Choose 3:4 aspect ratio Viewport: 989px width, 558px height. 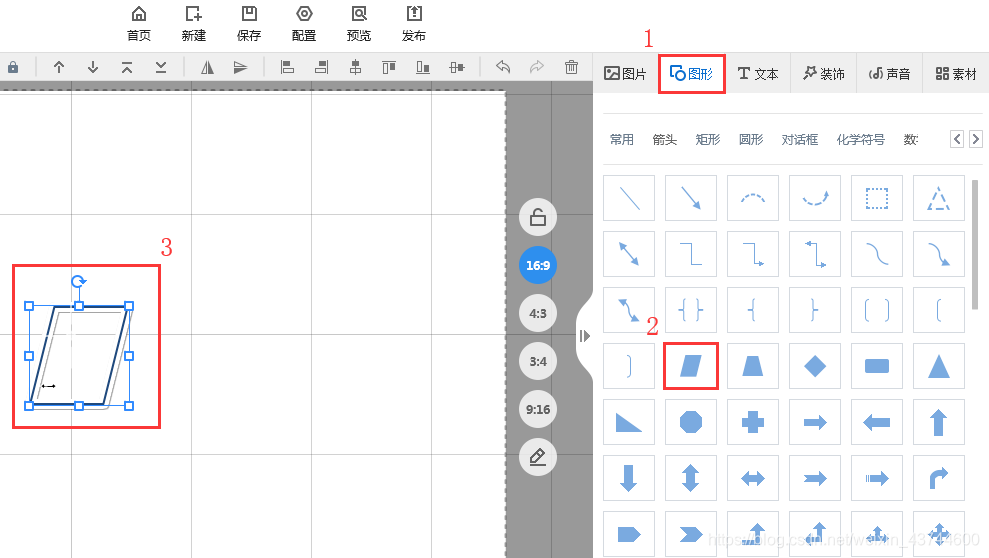point(537,361)
